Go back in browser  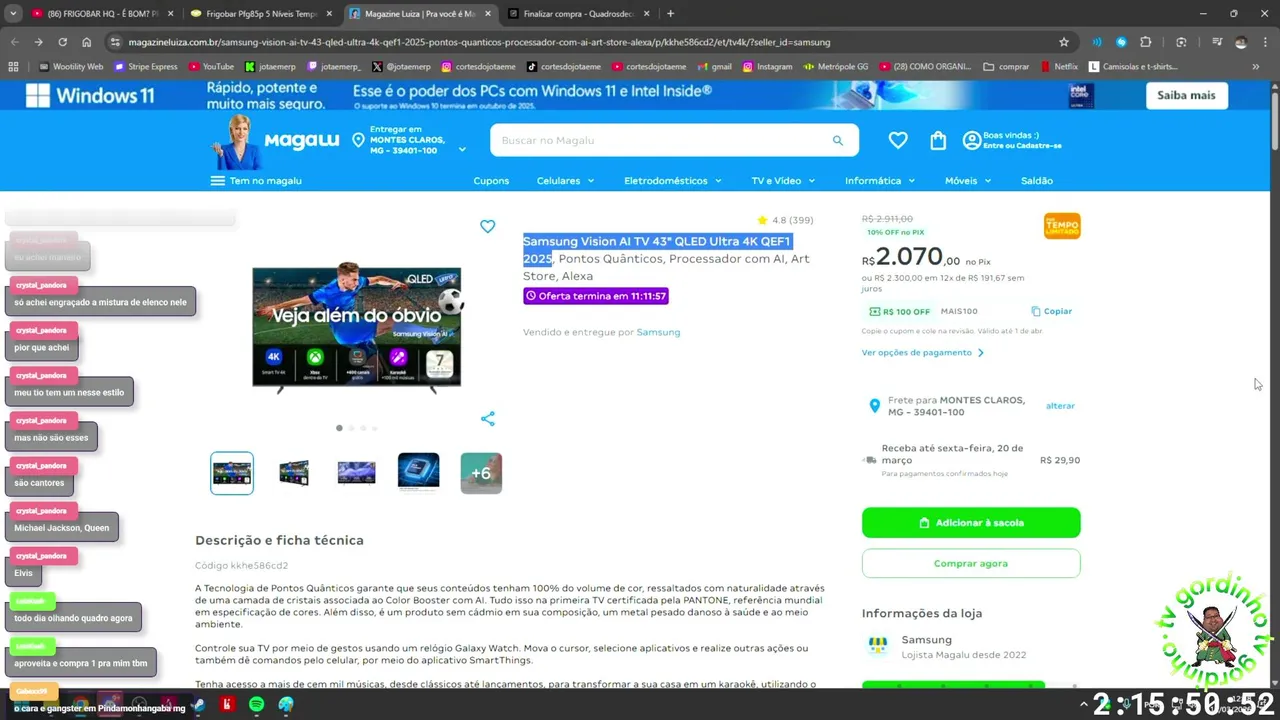point(14,42)
